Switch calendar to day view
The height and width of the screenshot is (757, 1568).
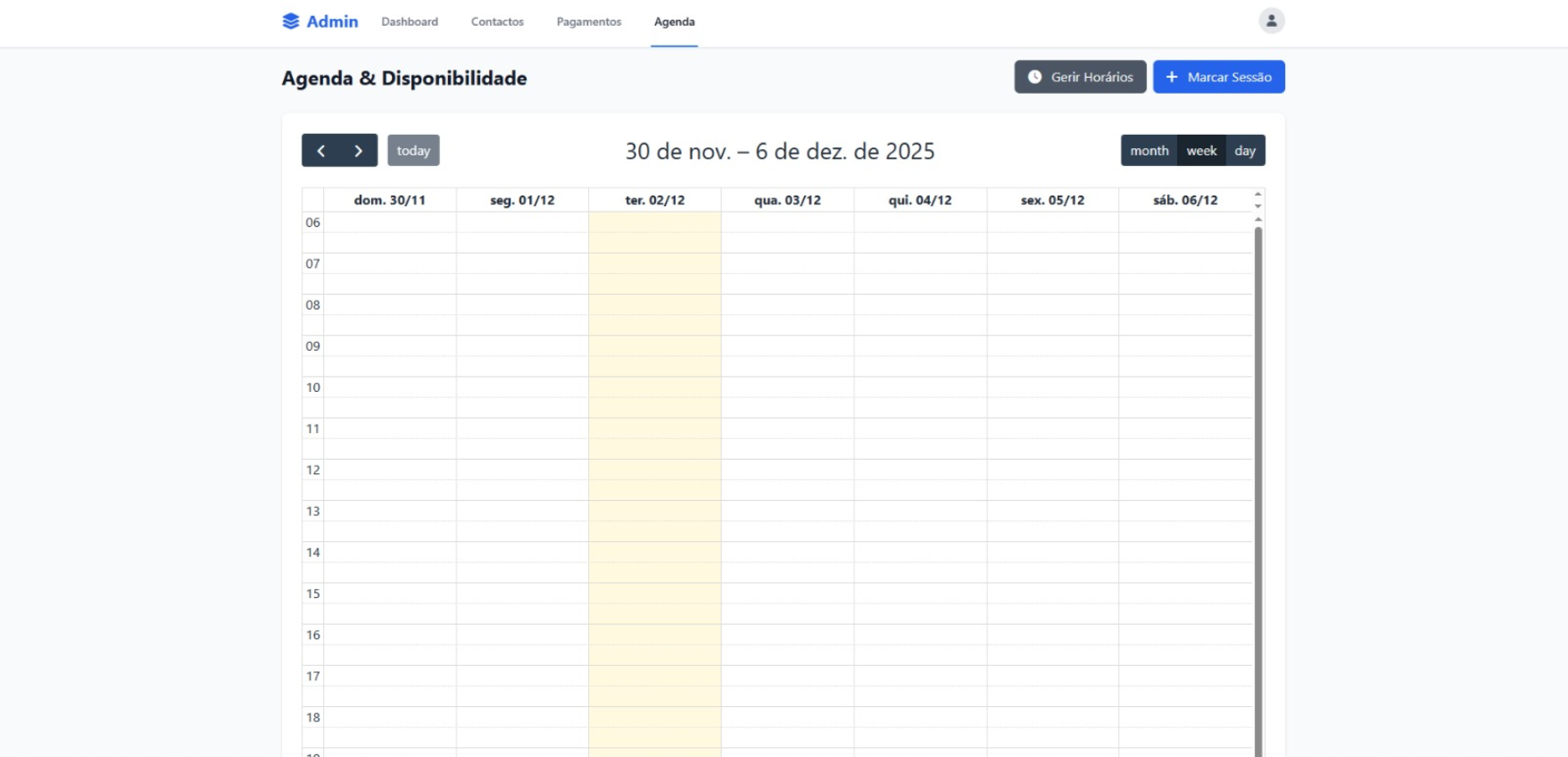(1245, 151)
